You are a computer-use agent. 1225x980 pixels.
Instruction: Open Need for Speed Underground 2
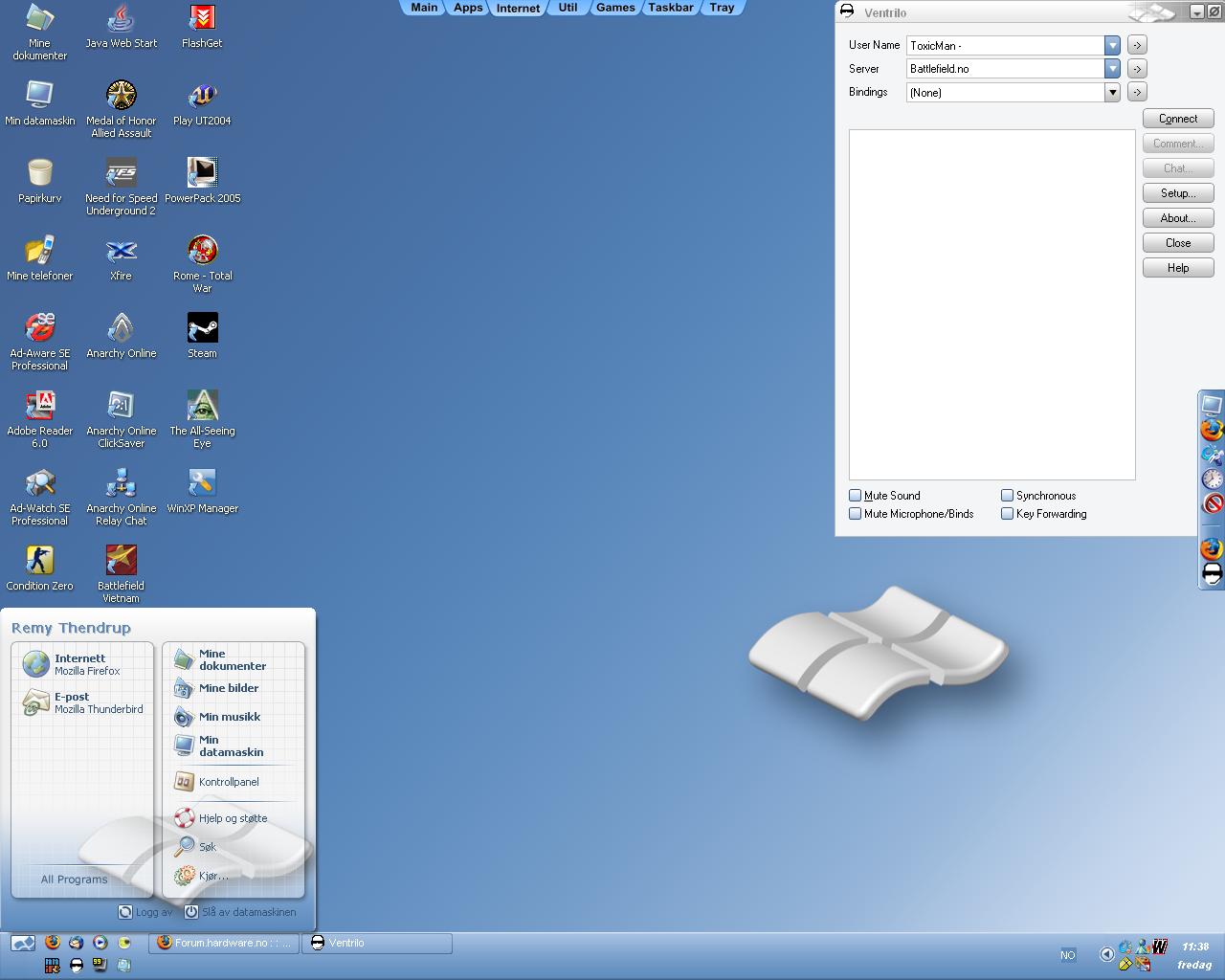122,186
